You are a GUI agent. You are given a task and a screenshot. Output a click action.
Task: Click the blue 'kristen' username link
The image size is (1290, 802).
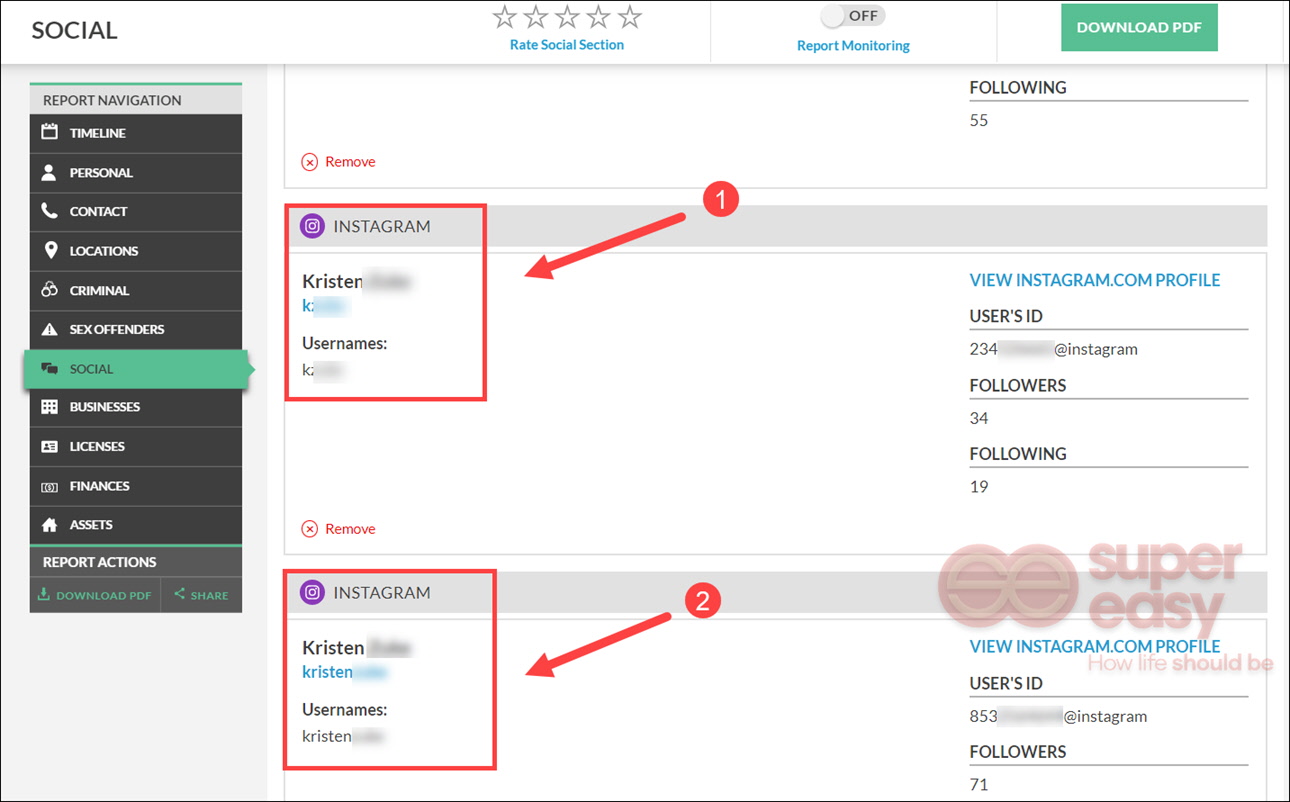(344, 672)
